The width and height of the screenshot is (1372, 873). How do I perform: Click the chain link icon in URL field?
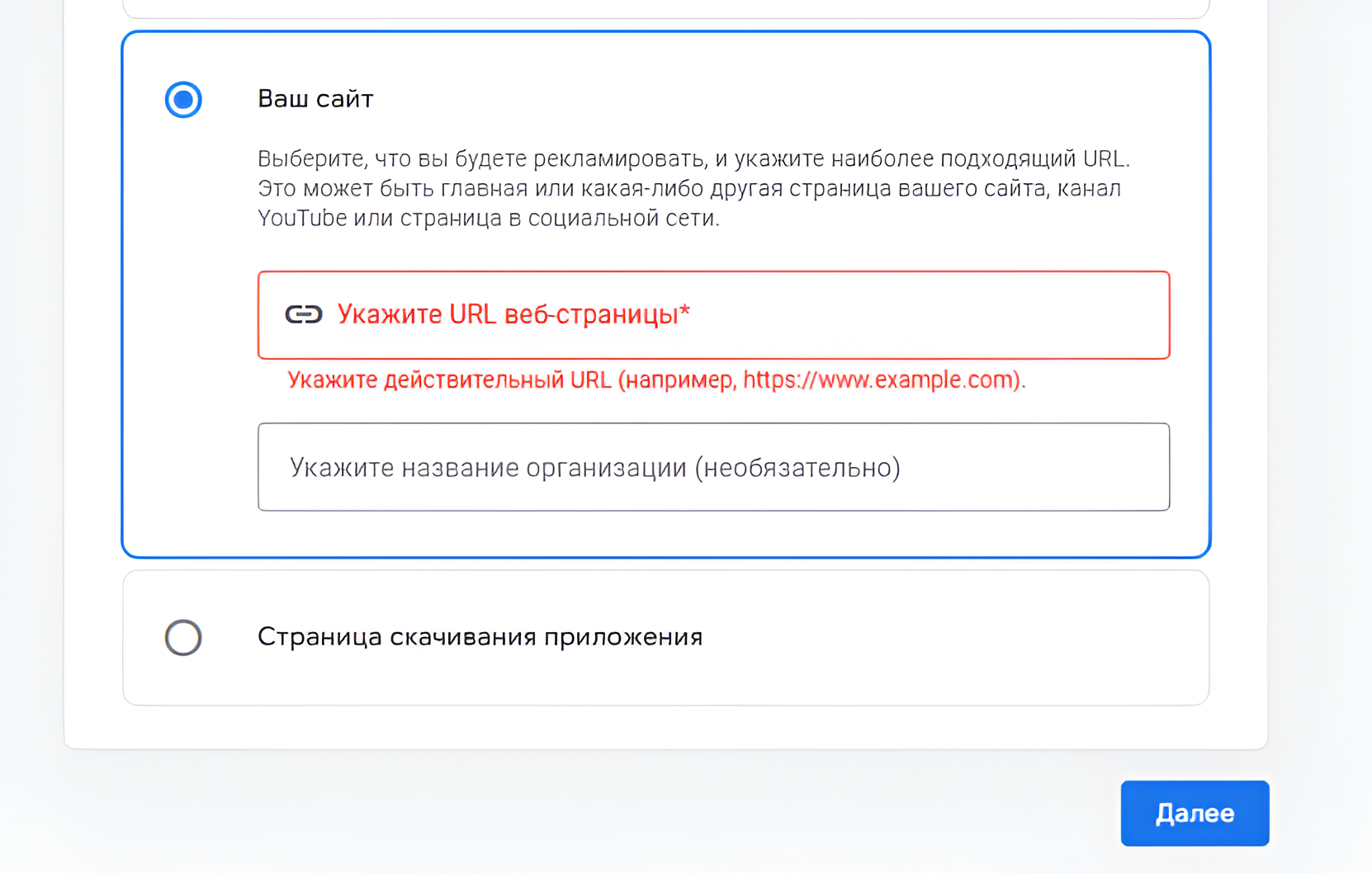[303, 314]
